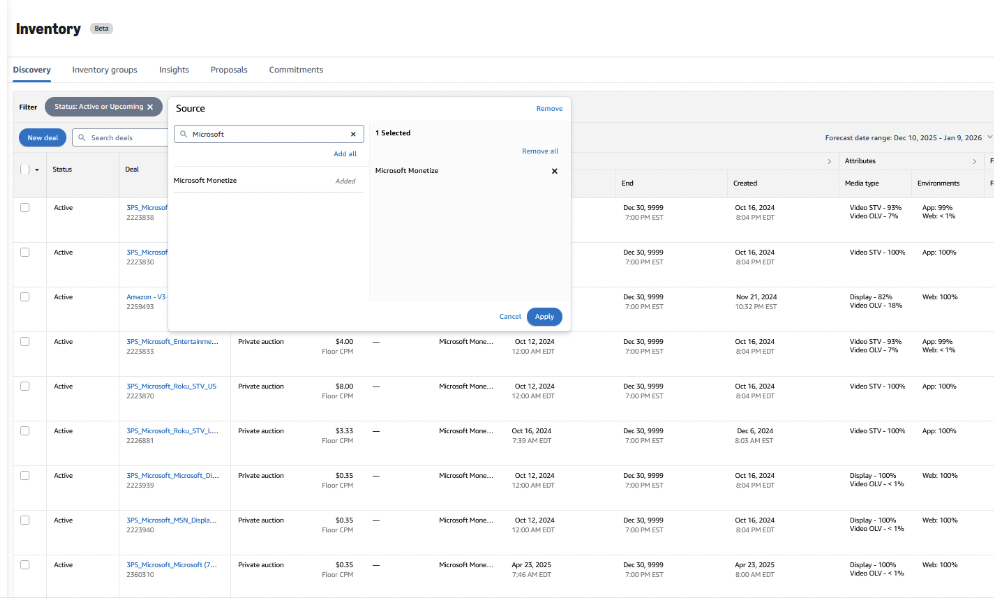The image size is (994, 598).
Task: Click the New deal button
Action: pos(42,138)
